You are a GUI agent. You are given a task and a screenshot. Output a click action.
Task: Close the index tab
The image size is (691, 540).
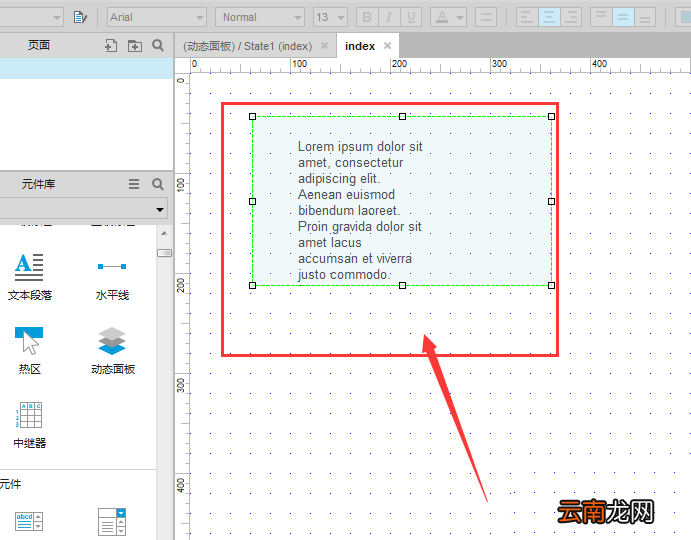(x=387, y=45)
